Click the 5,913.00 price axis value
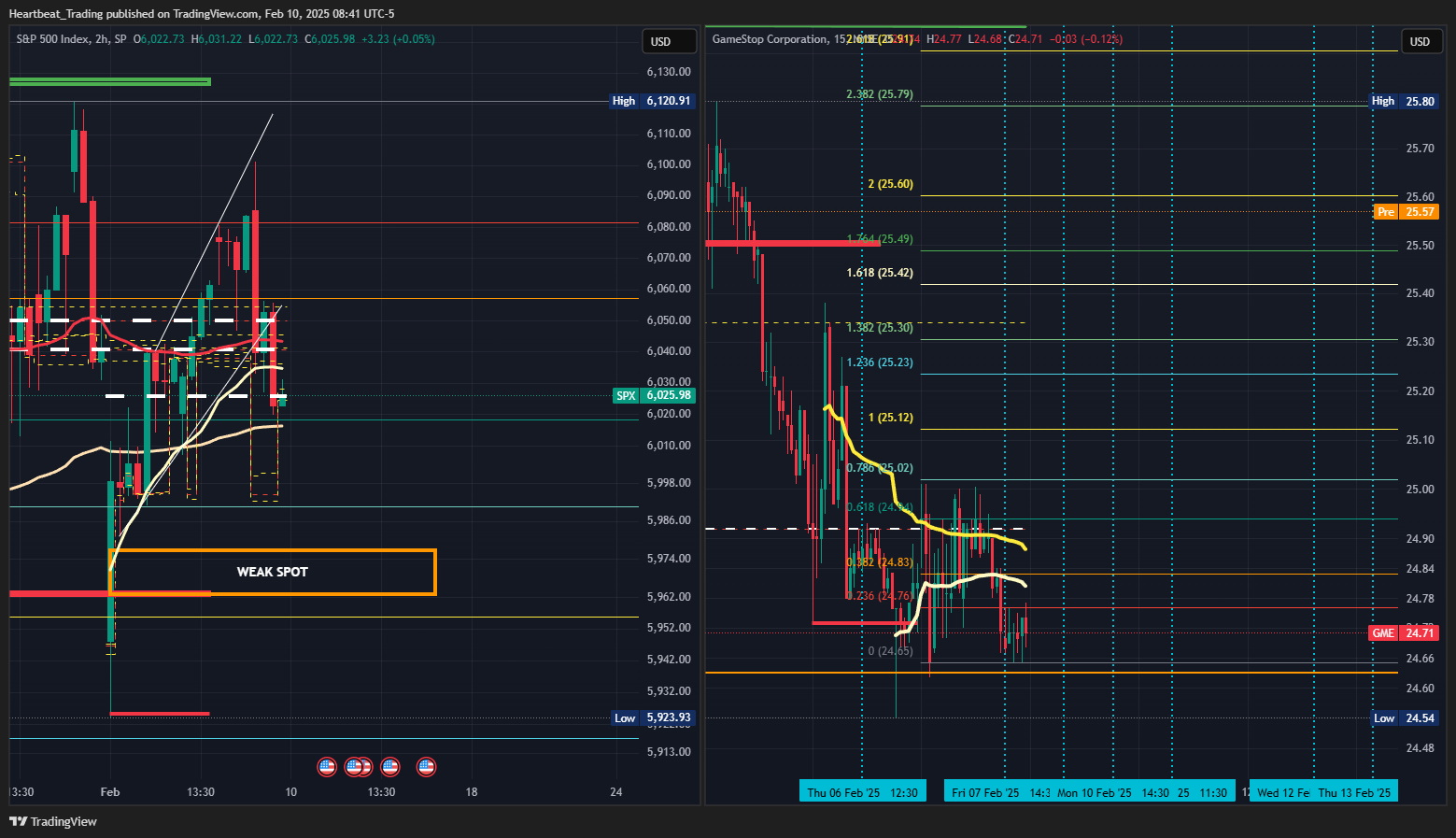1456x838 pixels. 669,752
